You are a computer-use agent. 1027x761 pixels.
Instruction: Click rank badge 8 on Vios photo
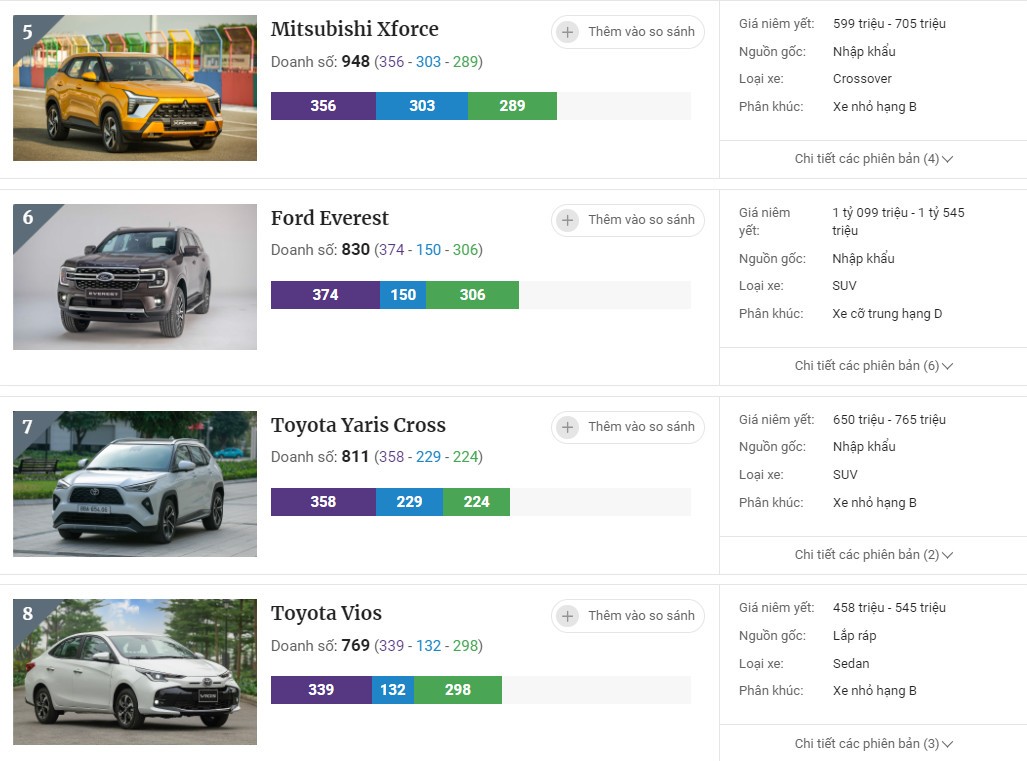pos(28,614)
